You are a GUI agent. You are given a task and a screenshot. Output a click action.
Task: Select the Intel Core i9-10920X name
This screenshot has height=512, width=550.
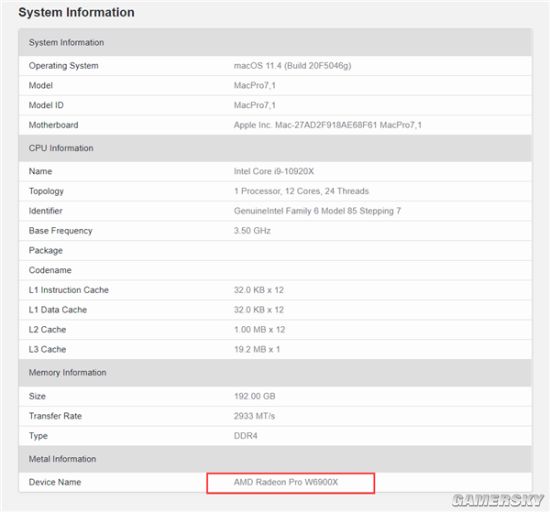274,171
